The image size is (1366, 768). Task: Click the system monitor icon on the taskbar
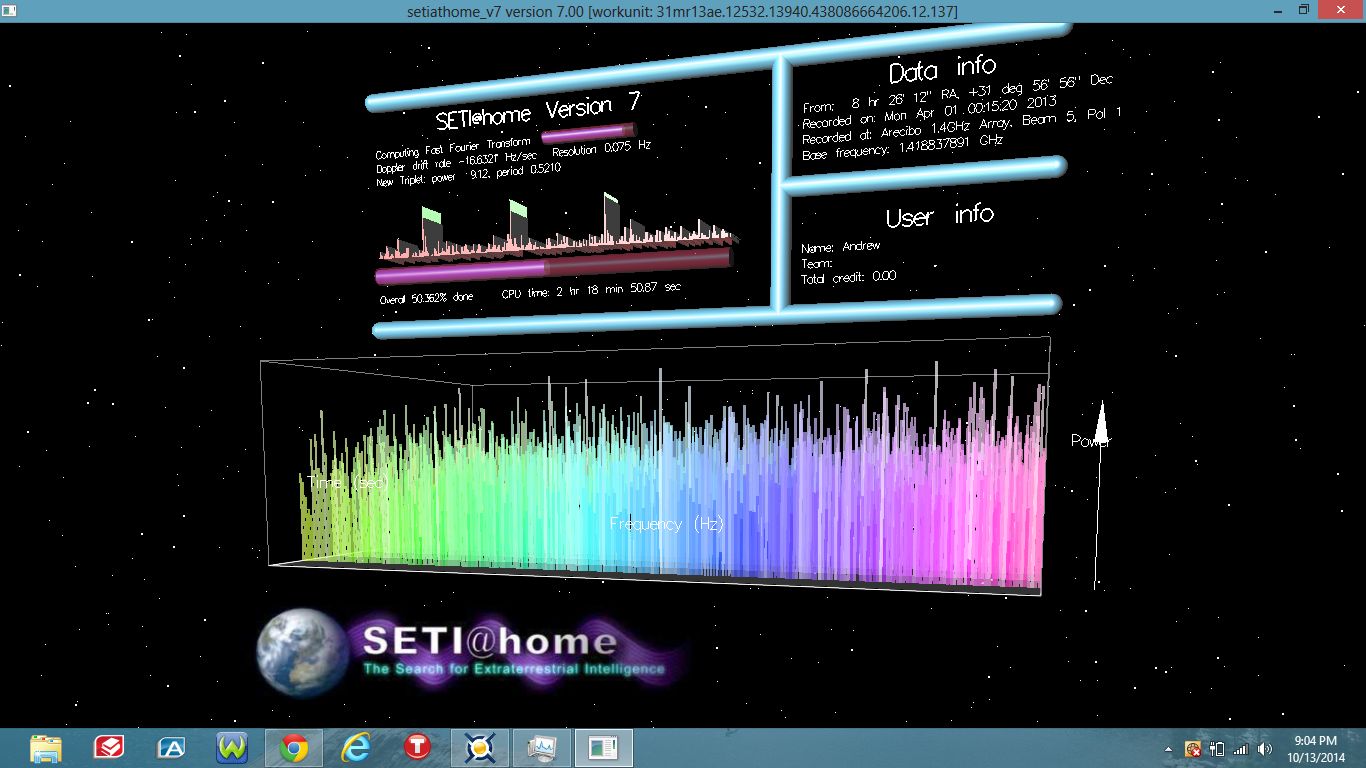[540, 747]
